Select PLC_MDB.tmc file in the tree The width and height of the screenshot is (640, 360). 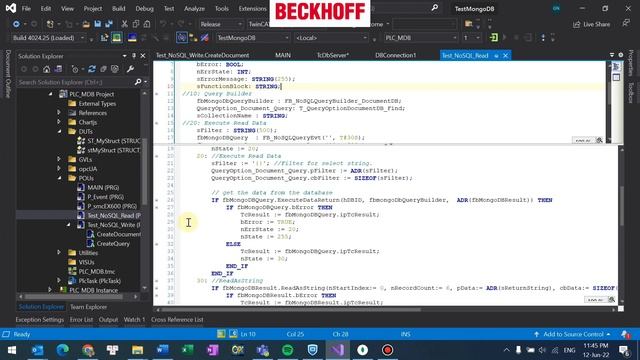click(x=97, y=271)
